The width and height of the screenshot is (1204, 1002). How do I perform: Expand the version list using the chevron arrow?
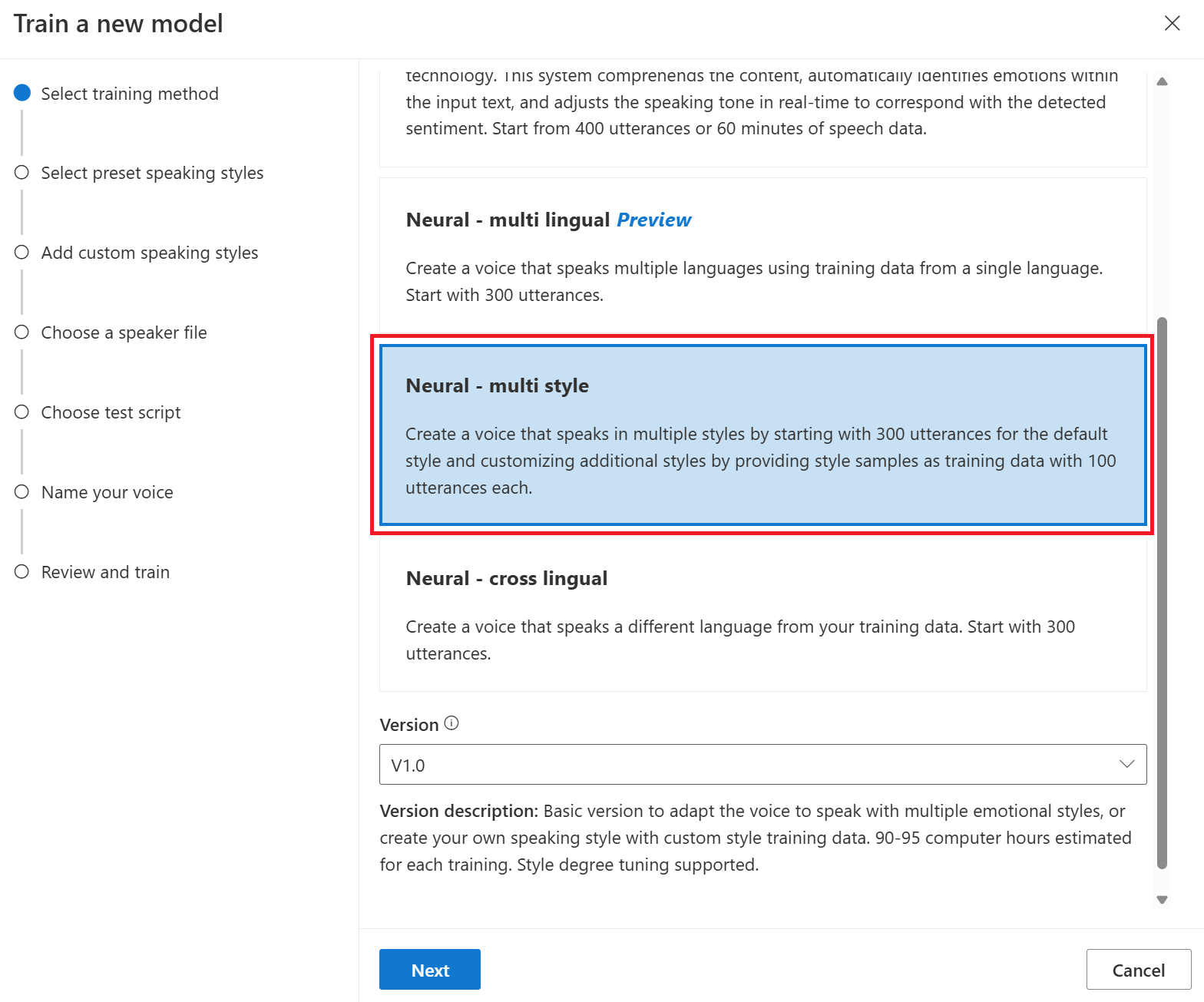coord(1126,765)
